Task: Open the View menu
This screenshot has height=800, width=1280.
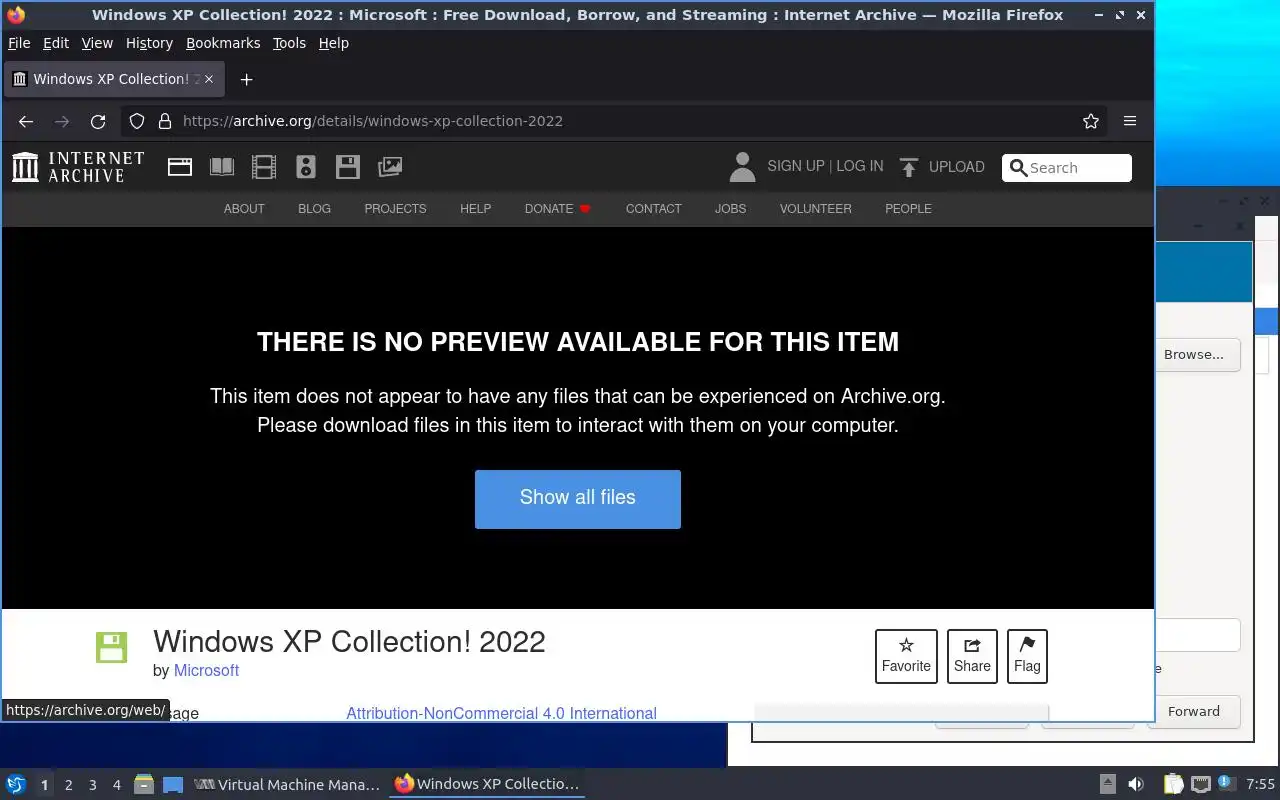Action: click(x=97, y=43)
